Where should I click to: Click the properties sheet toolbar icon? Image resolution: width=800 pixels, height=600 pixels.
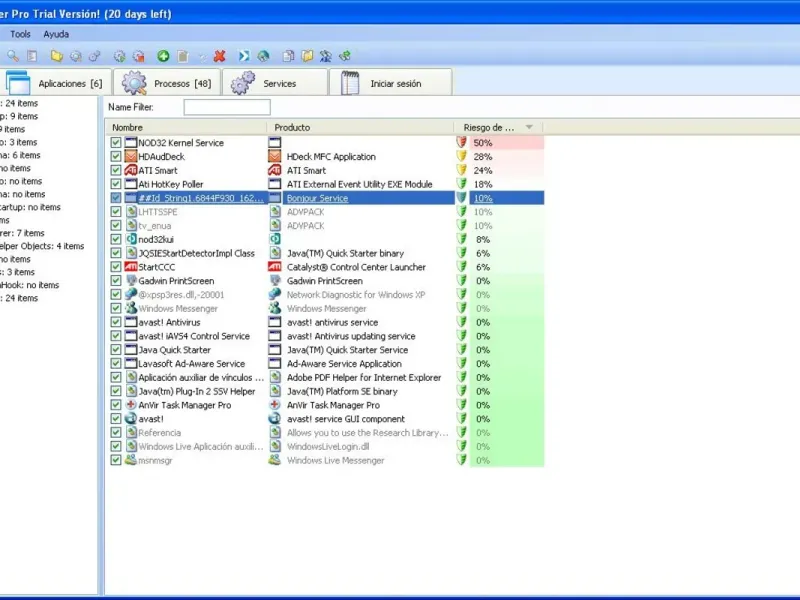point(32,56)
